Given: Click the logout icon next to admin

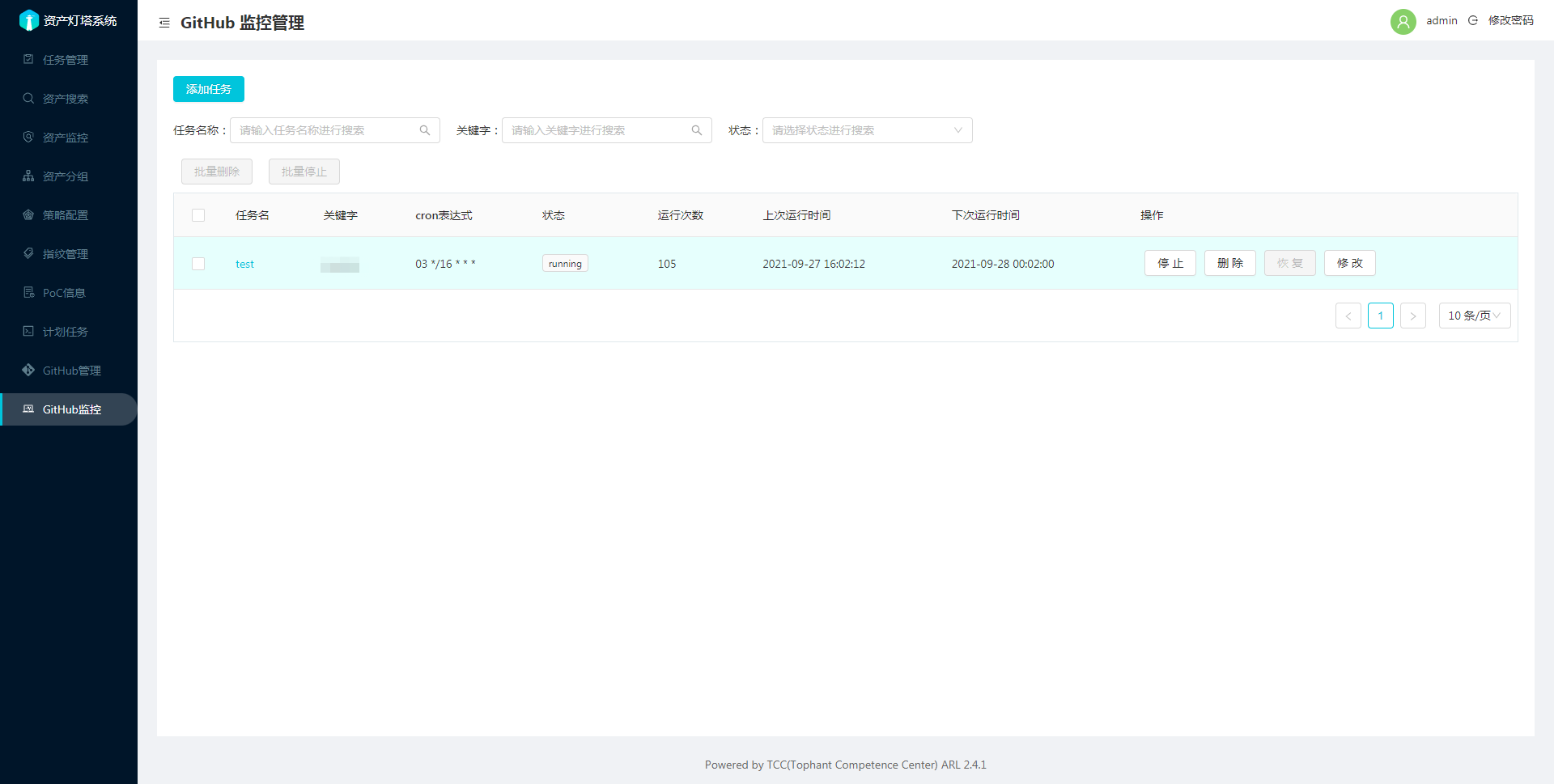Looking at the screenshot, I should [x=1472, y=20].
